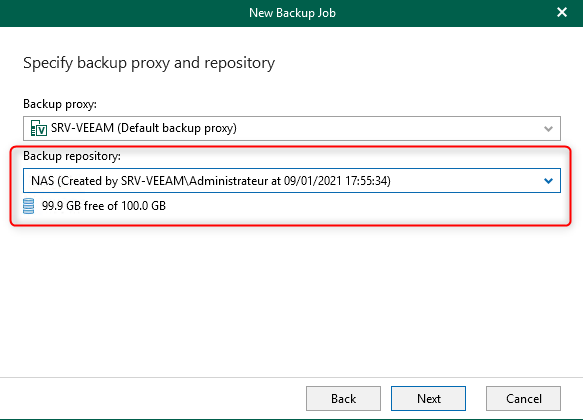583x420 pixels.
Task: Expand the Backup repository dropdown arrow
Action: click(548, 181)
